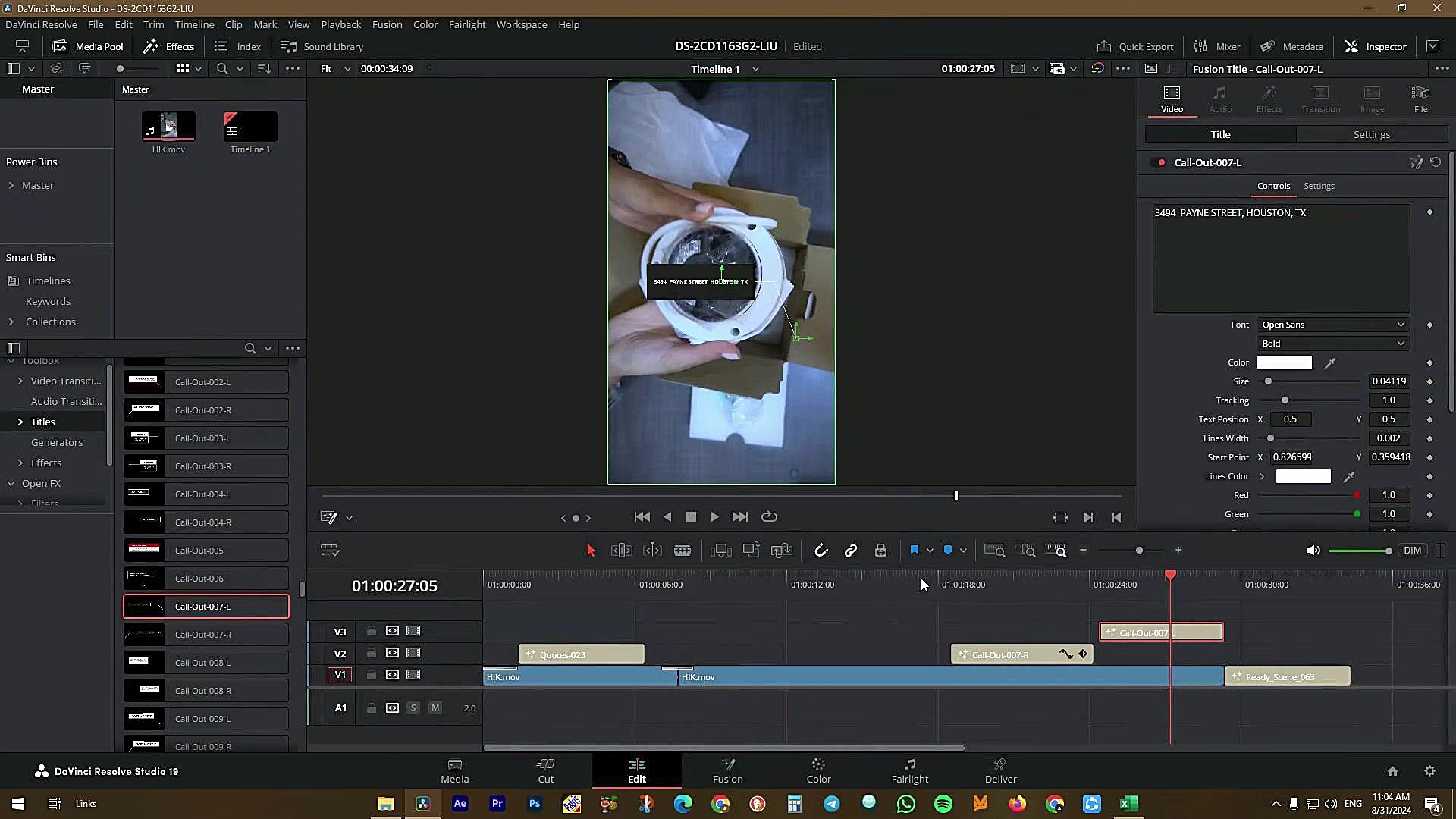
Task: Toggle the Position Lock icon
Action: pos(880,551)
